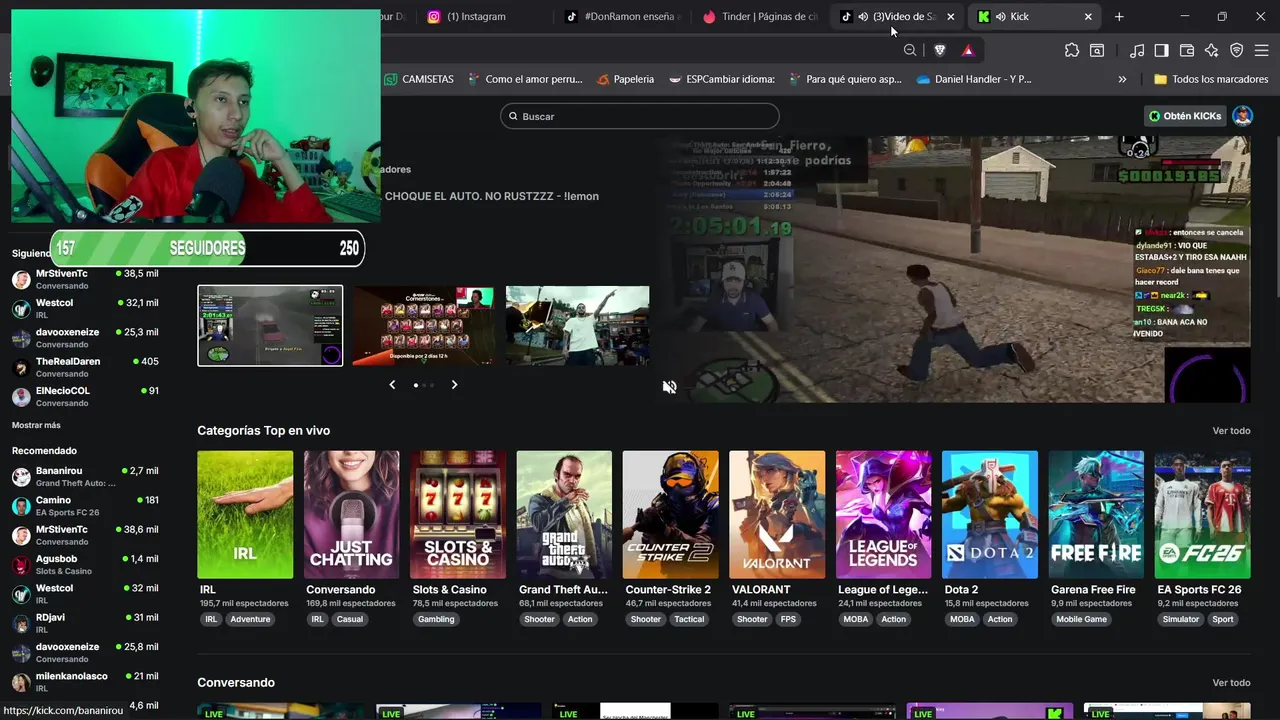Open Brave playlist music note icon
1280x720 pixels.
1137,50
